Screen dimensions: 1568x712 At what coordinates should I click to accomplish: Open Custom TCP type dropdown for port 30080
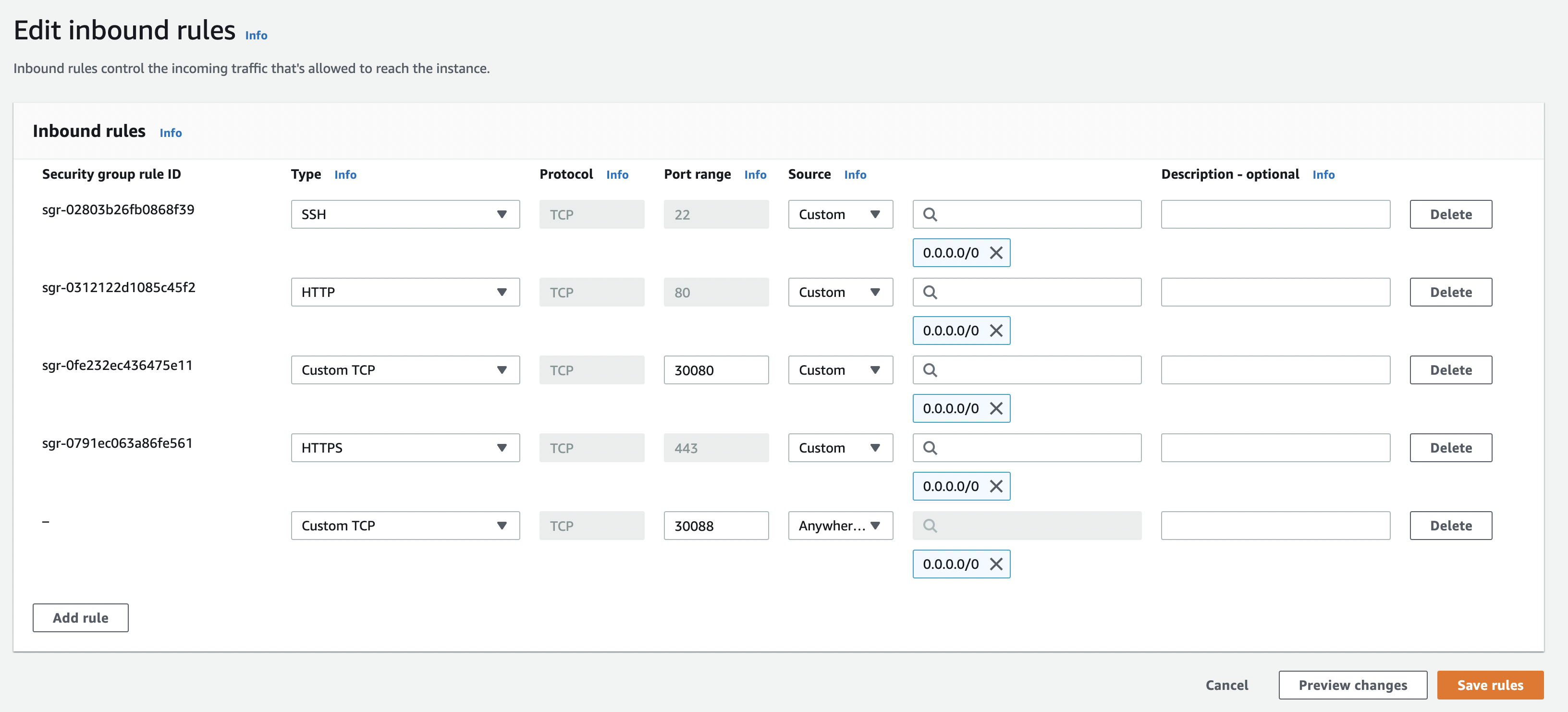[405, 370]
